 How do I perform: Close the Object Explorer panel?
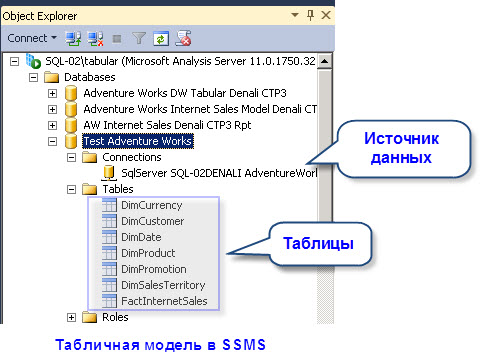coord(326,15)
